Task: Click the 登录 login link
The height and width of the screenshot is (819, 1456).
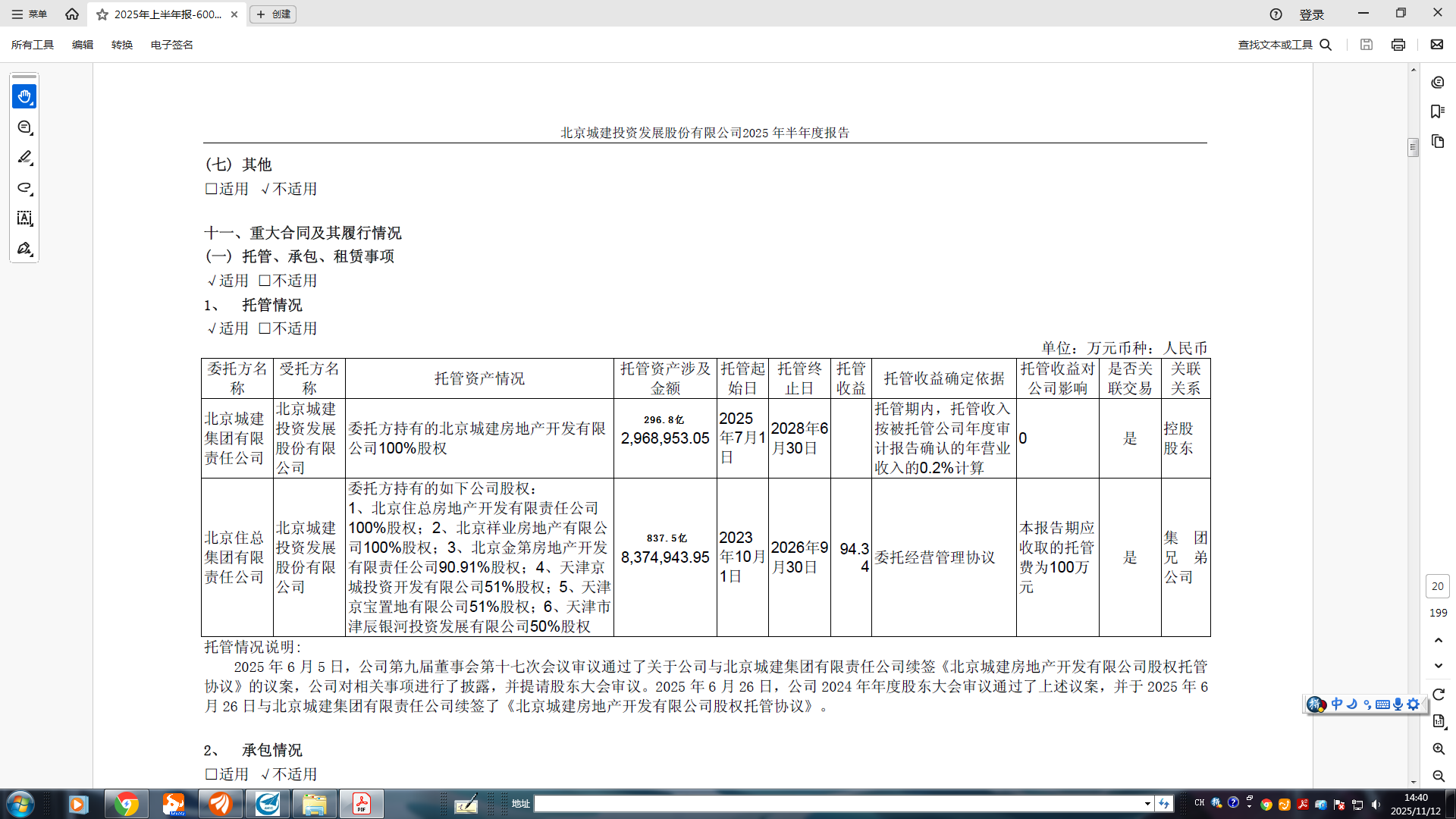Action: click(1311, 14)
